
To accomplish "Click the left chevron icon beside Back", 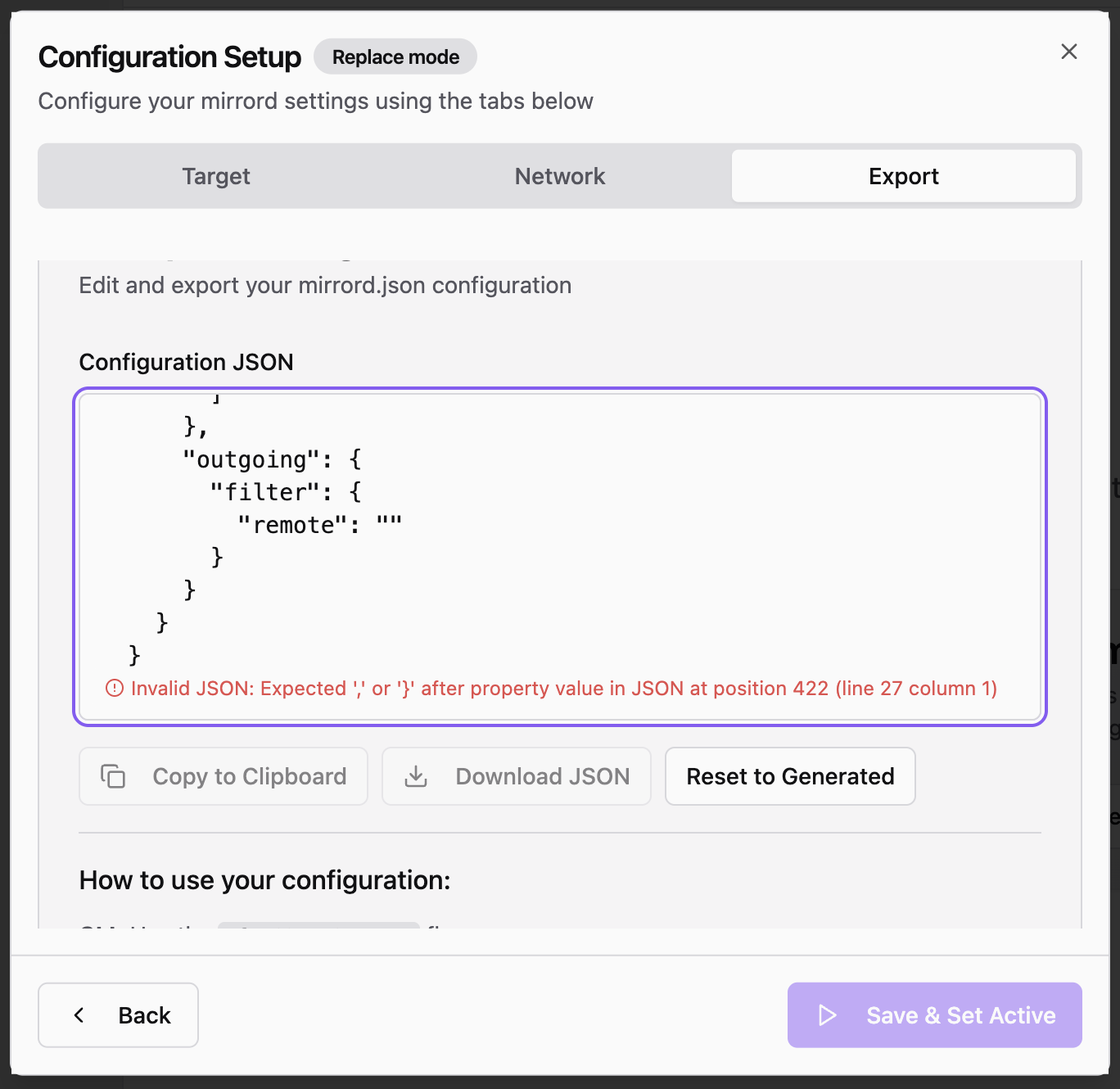I will 79,1015.
